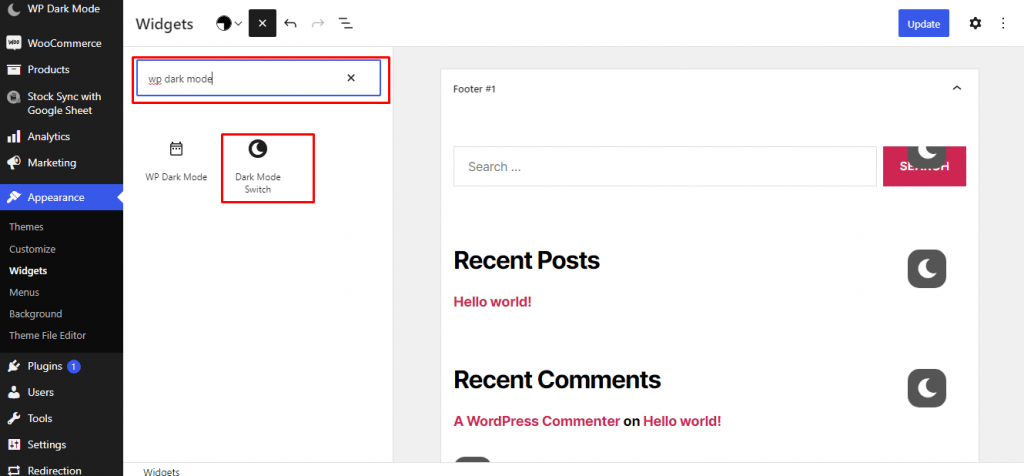Click the dark mode switch beside Recent Posts
The width and height of the screenshot is (1024, 476).
click(927, 268)
